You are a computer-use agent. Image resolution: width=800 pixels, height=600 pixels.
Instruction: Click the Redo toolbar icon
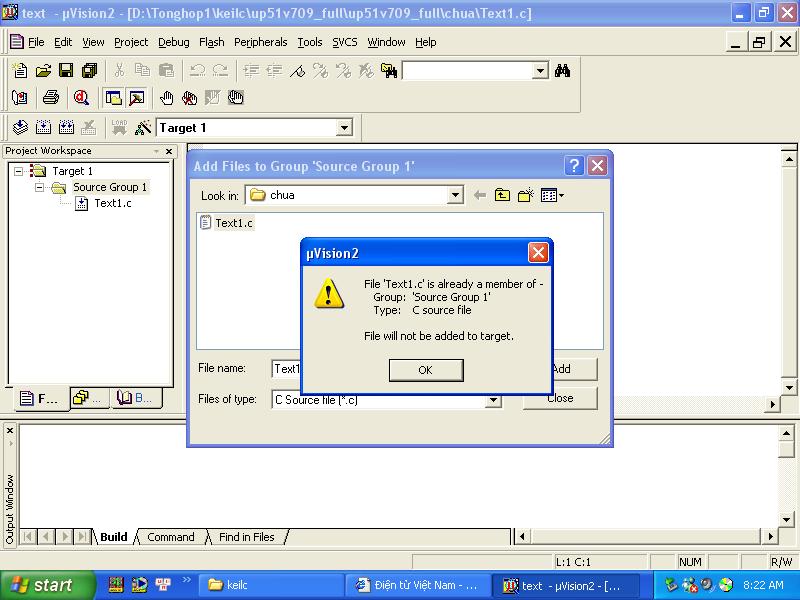coord(220,70)
